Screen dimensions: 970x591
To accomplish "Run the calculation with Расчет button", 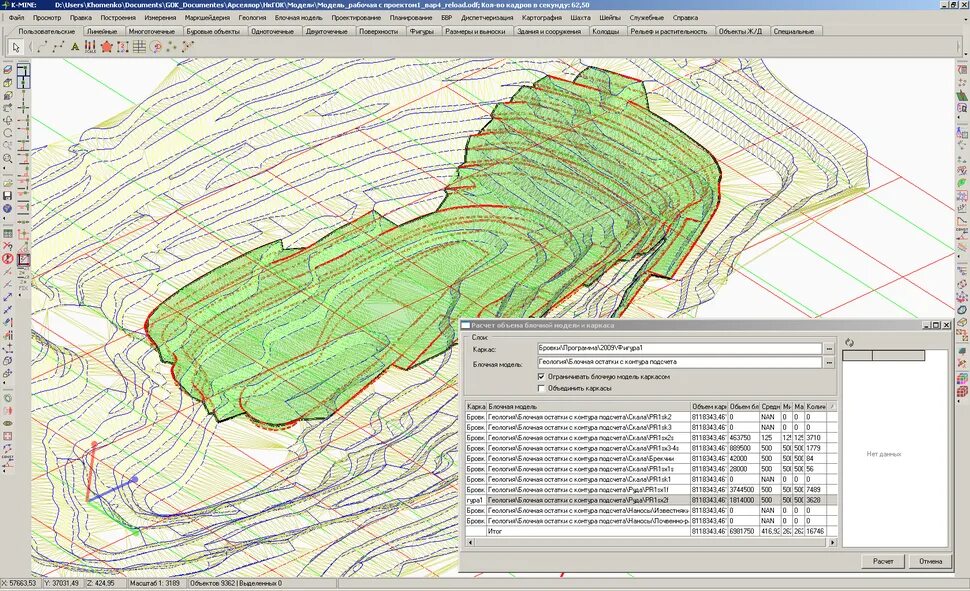I will click(883, 561).
